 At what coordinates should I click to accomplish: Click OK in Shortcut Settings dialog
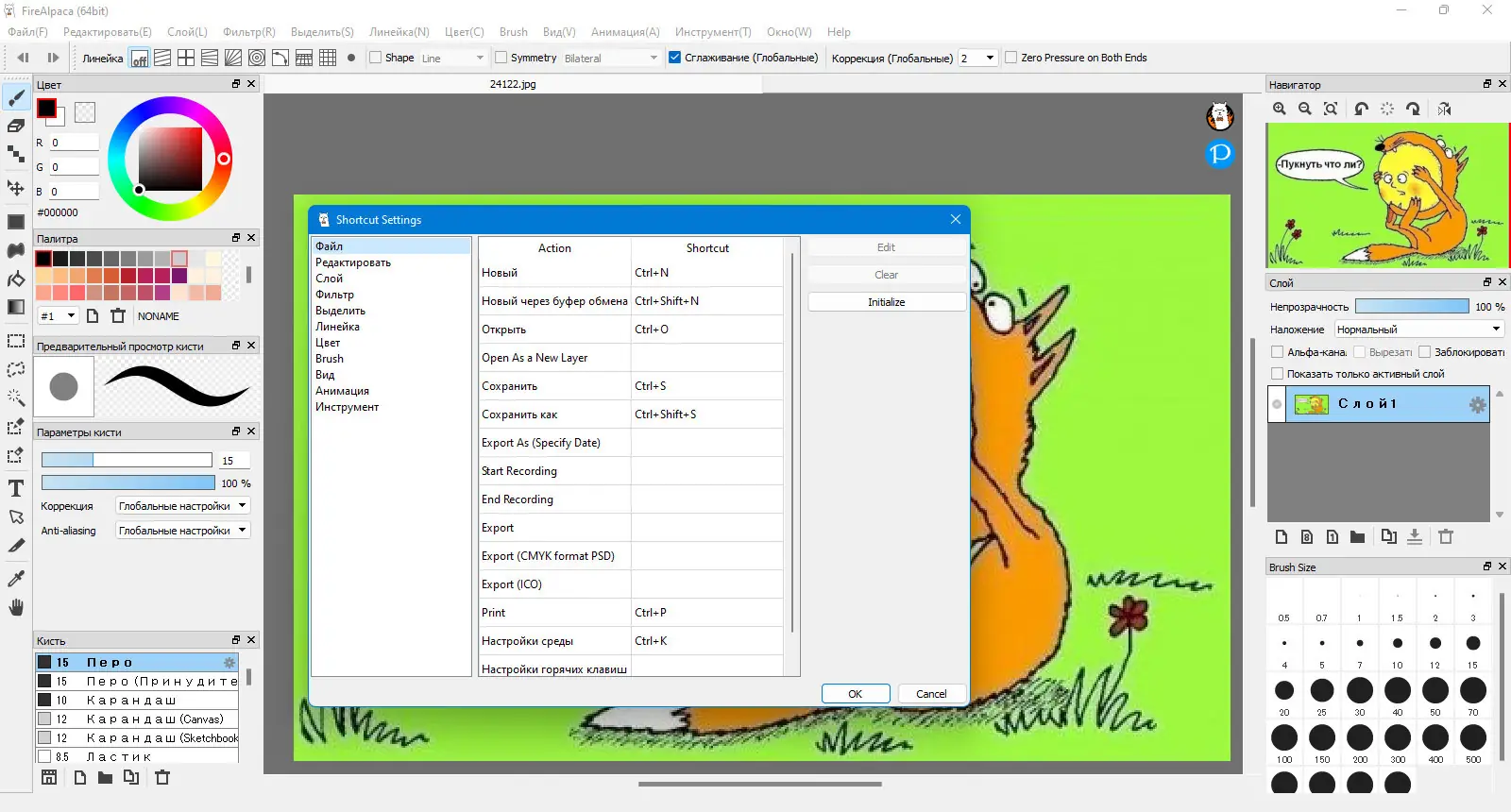[x=856, y=694]
